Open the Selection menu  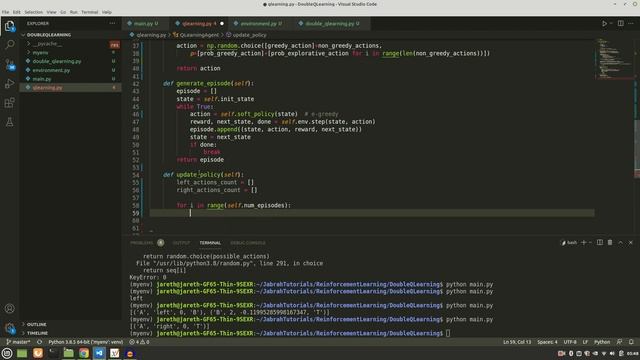coord(33,12)
